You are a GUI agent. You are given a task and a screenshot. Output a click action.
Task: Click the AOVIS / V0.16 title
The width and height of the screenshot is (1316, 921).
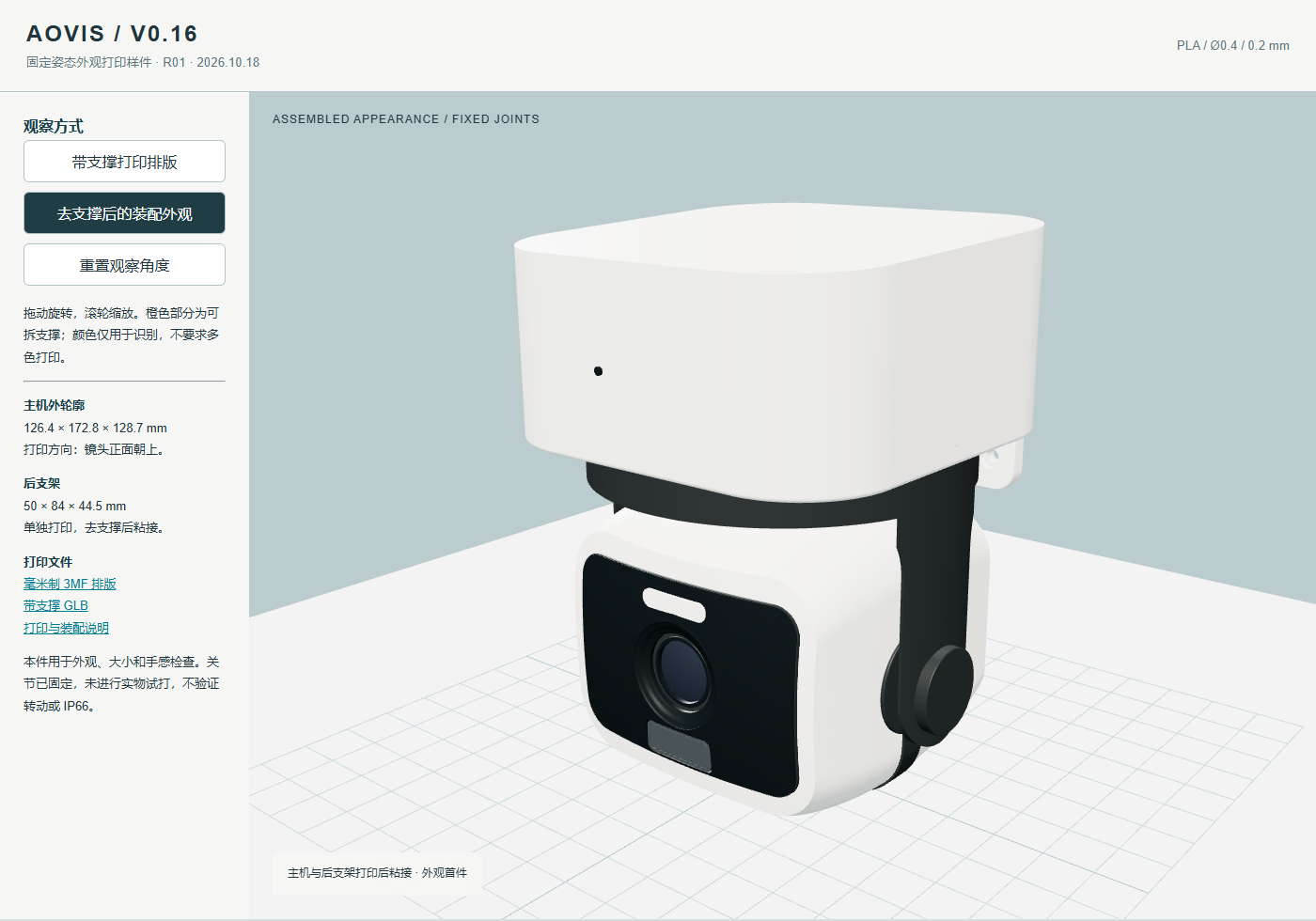112,34
